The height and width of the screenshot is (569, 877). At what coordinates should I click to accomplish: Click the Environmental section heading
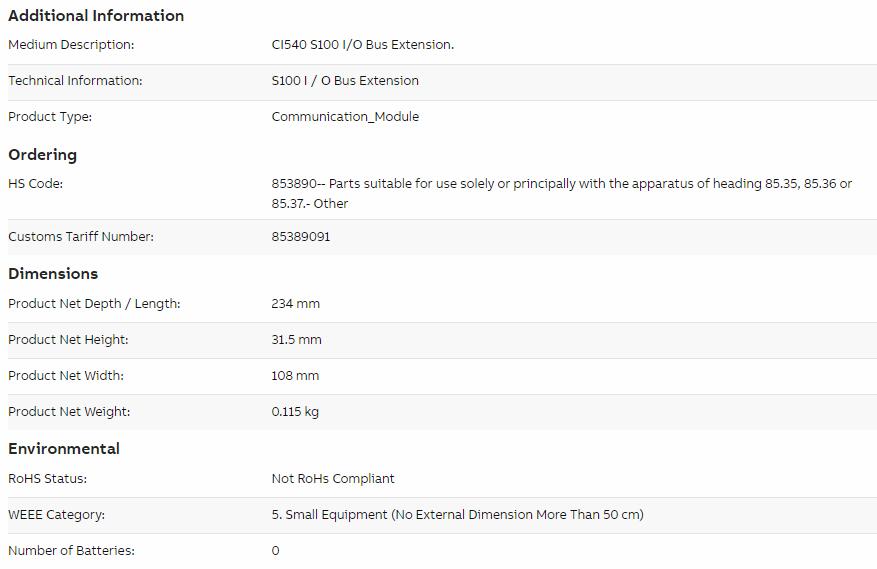pos(64,449)
